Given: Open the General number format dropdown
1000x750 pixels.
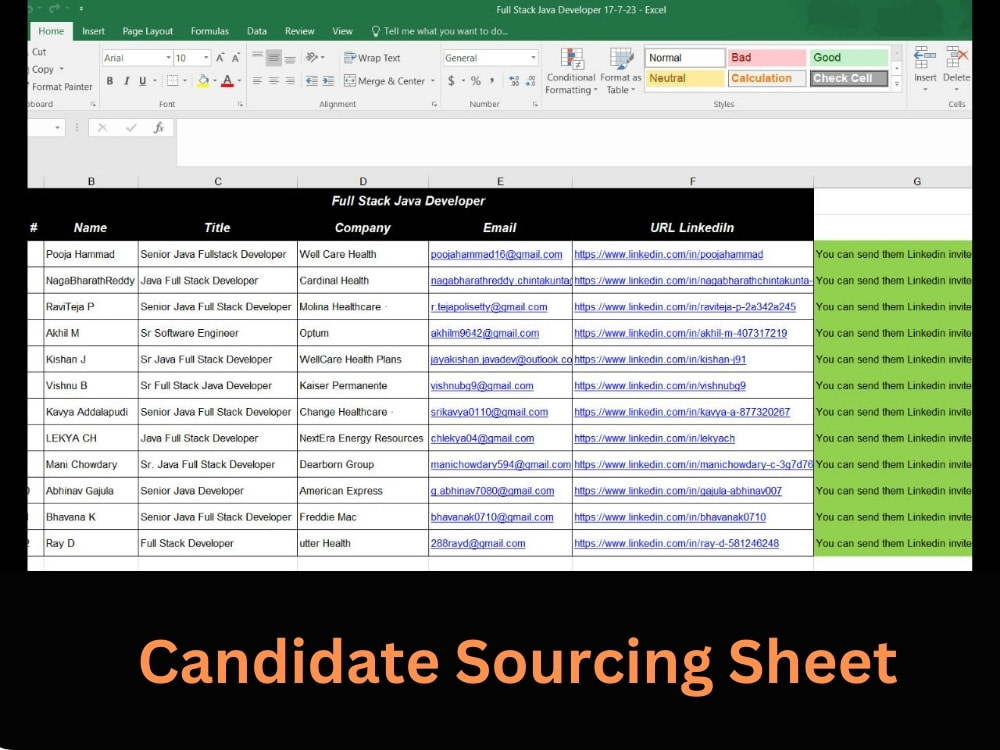Looking at the screenshot, I should tap(533, 58).
